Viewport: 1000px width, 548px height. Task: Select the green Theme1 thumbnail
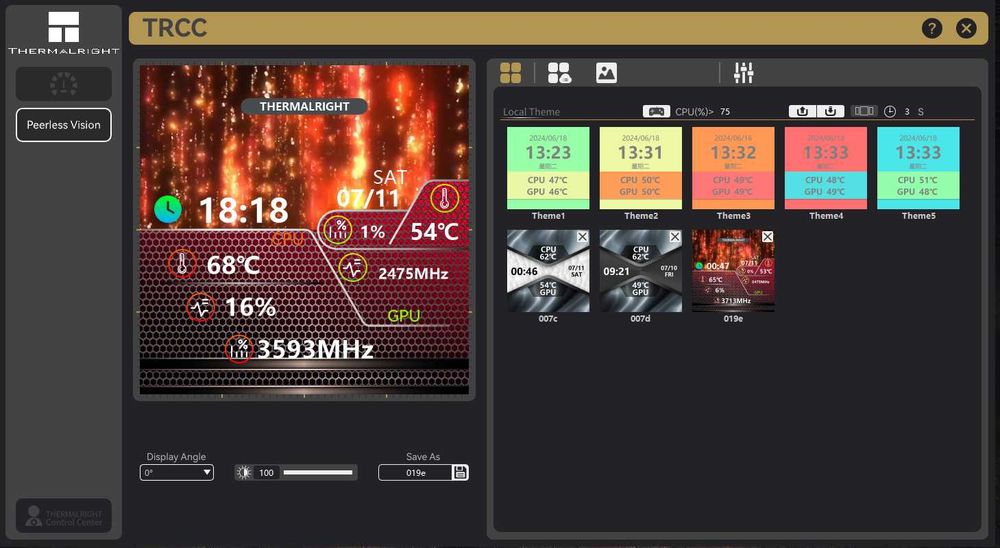point(548,168)
